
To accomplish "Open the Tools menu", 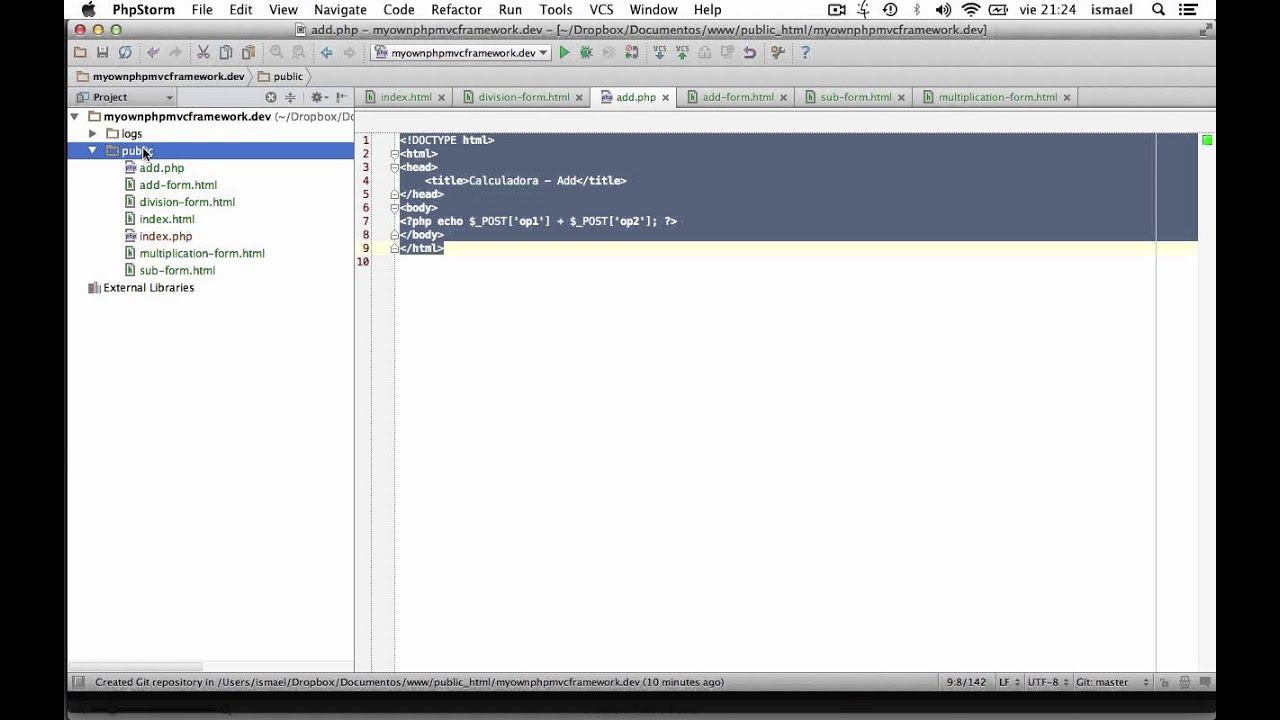I will 556,10.
